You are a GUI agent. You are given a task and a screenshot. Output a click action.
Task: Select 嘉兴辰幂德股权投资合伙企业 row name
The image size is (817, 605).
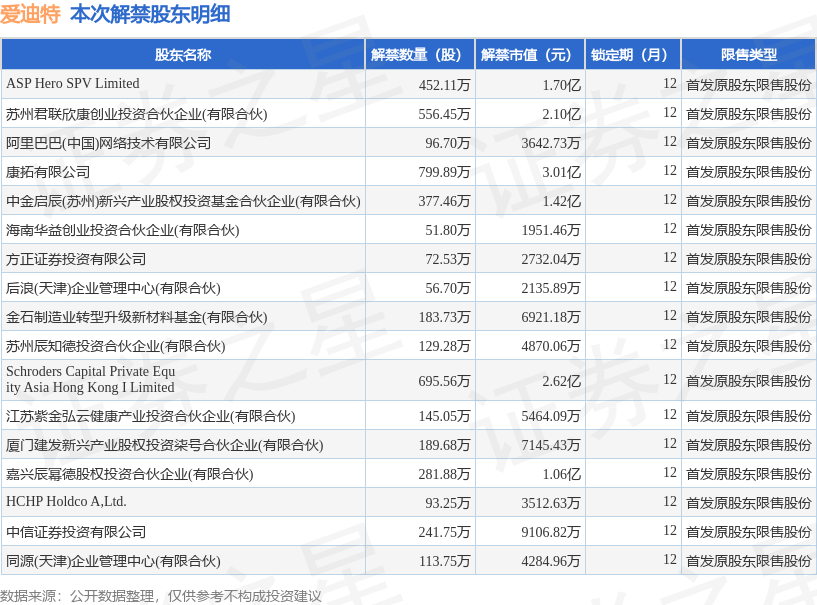click(x=130, y=474)
